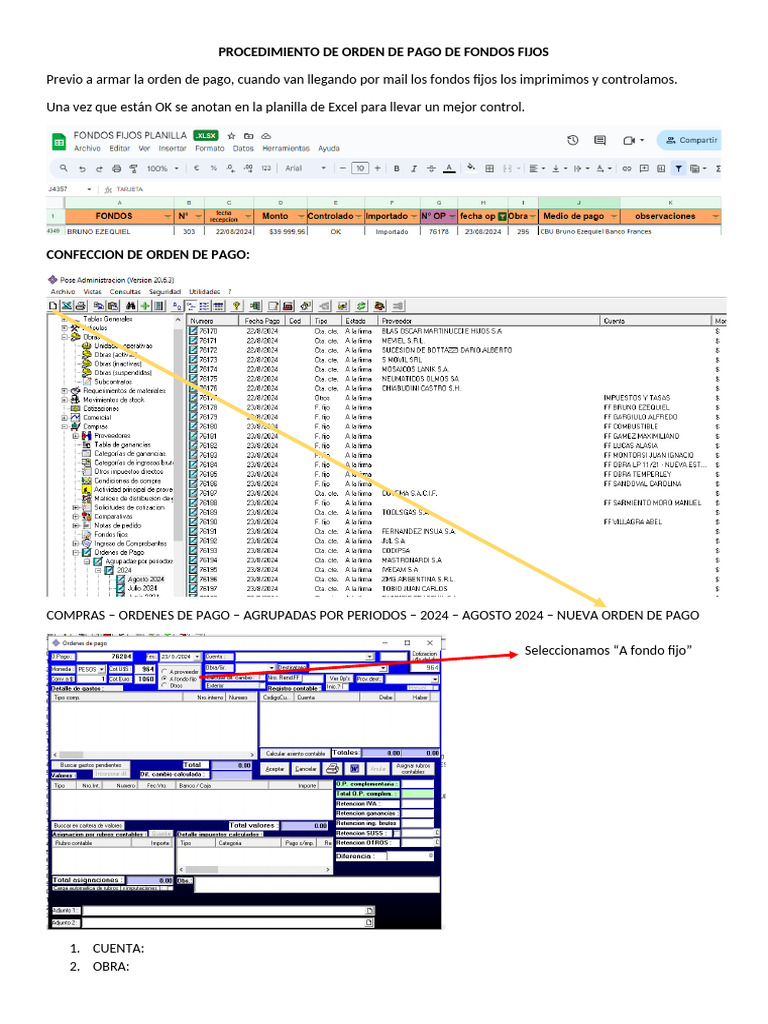Screen dimensions: 768x1024
Task: Open filter dropdown on FONDOS column
Action: click(168, 216)
